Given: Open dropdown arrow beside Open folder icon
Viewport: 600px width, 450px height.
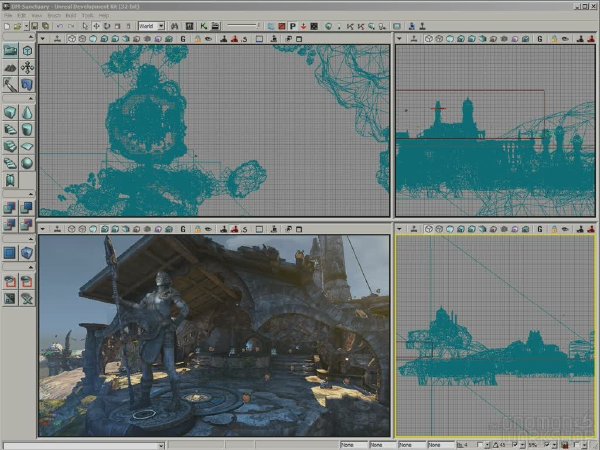Looking at the screenshot, I should tap(26, 26).
